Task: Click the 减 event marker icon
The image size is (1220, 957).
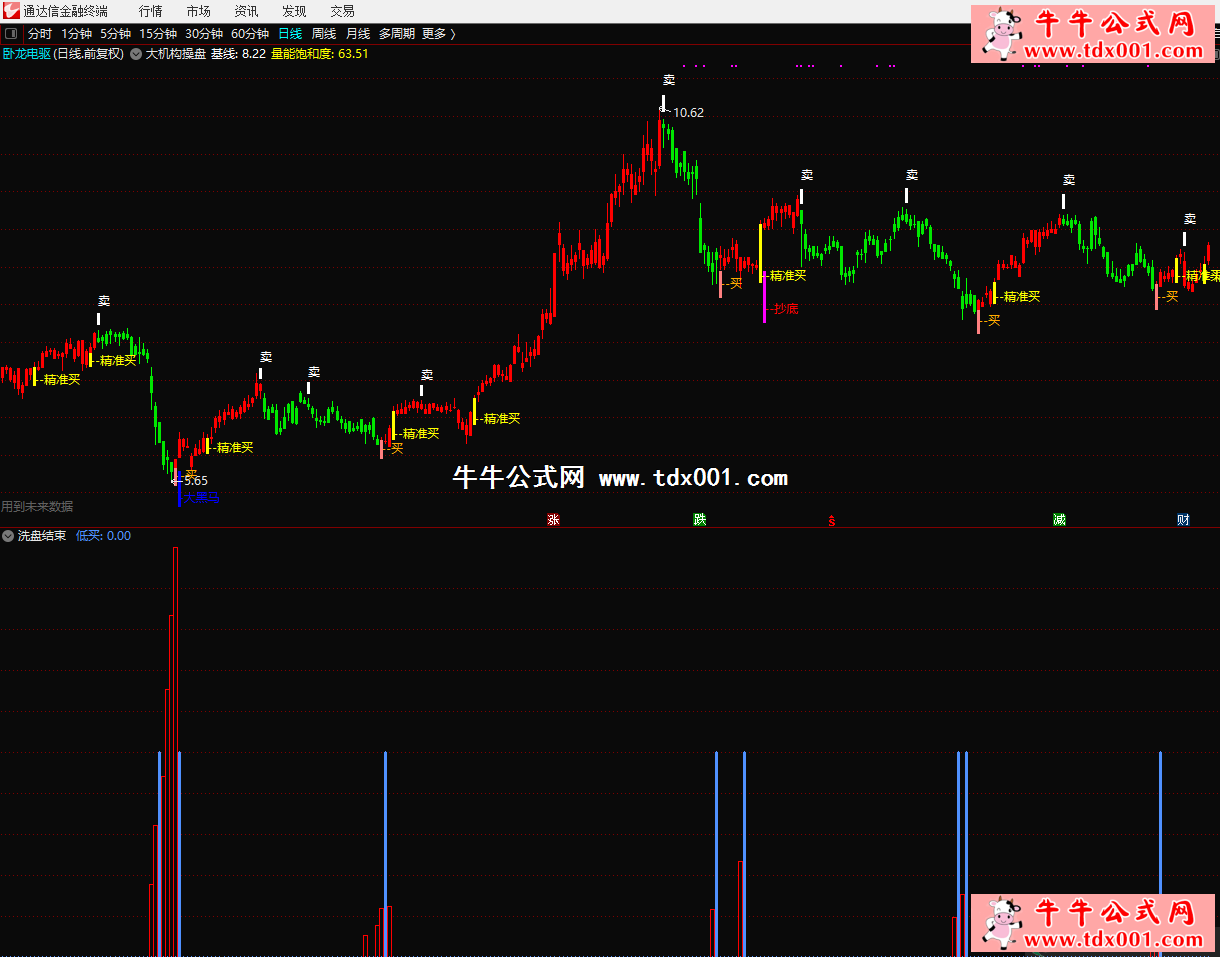Action: tap(1059, 519)
